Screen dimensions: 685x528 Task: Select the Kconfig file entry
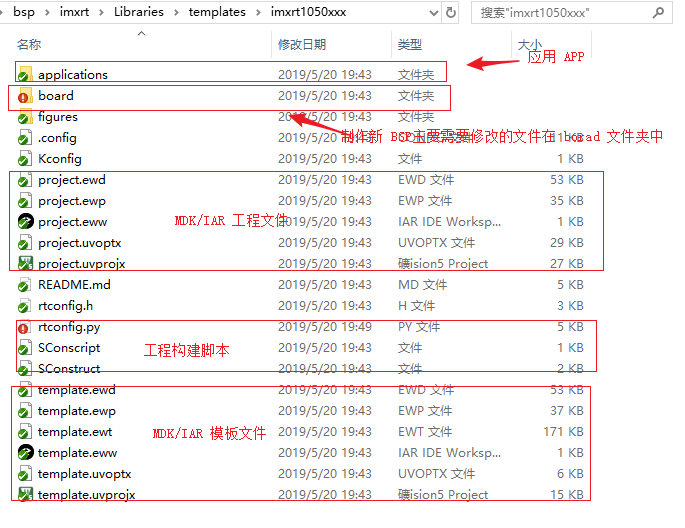pyautogui.click(x=59, y=159)
